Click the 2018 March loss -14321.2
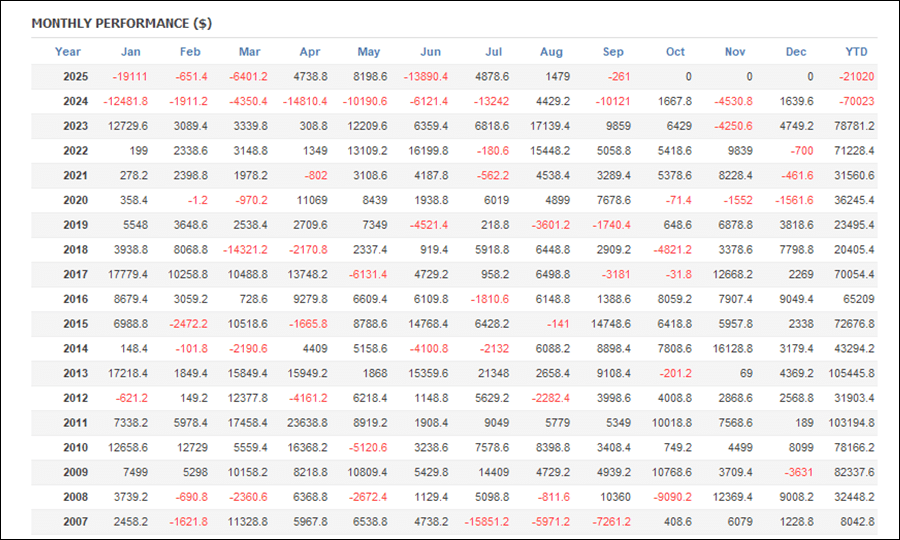This screenshot has height=540, width=900. point(243,250)
